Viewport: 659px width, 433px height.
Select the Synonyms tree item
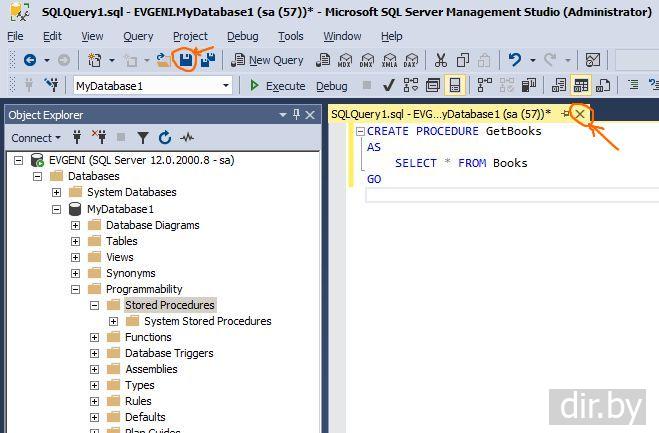[131, 273]
